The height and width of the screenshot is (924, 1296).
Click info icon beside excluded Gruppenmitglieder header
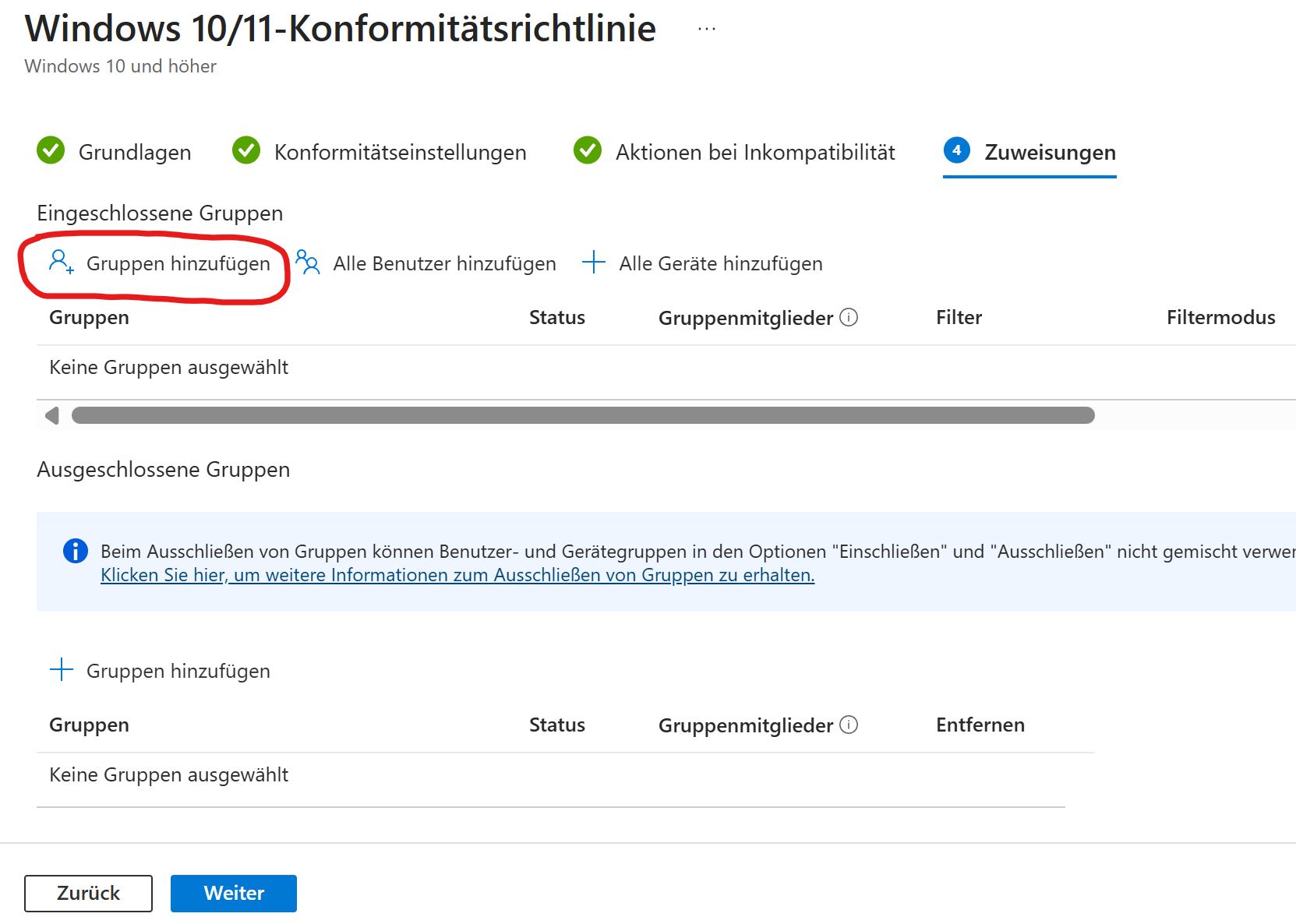coord(849,725)
